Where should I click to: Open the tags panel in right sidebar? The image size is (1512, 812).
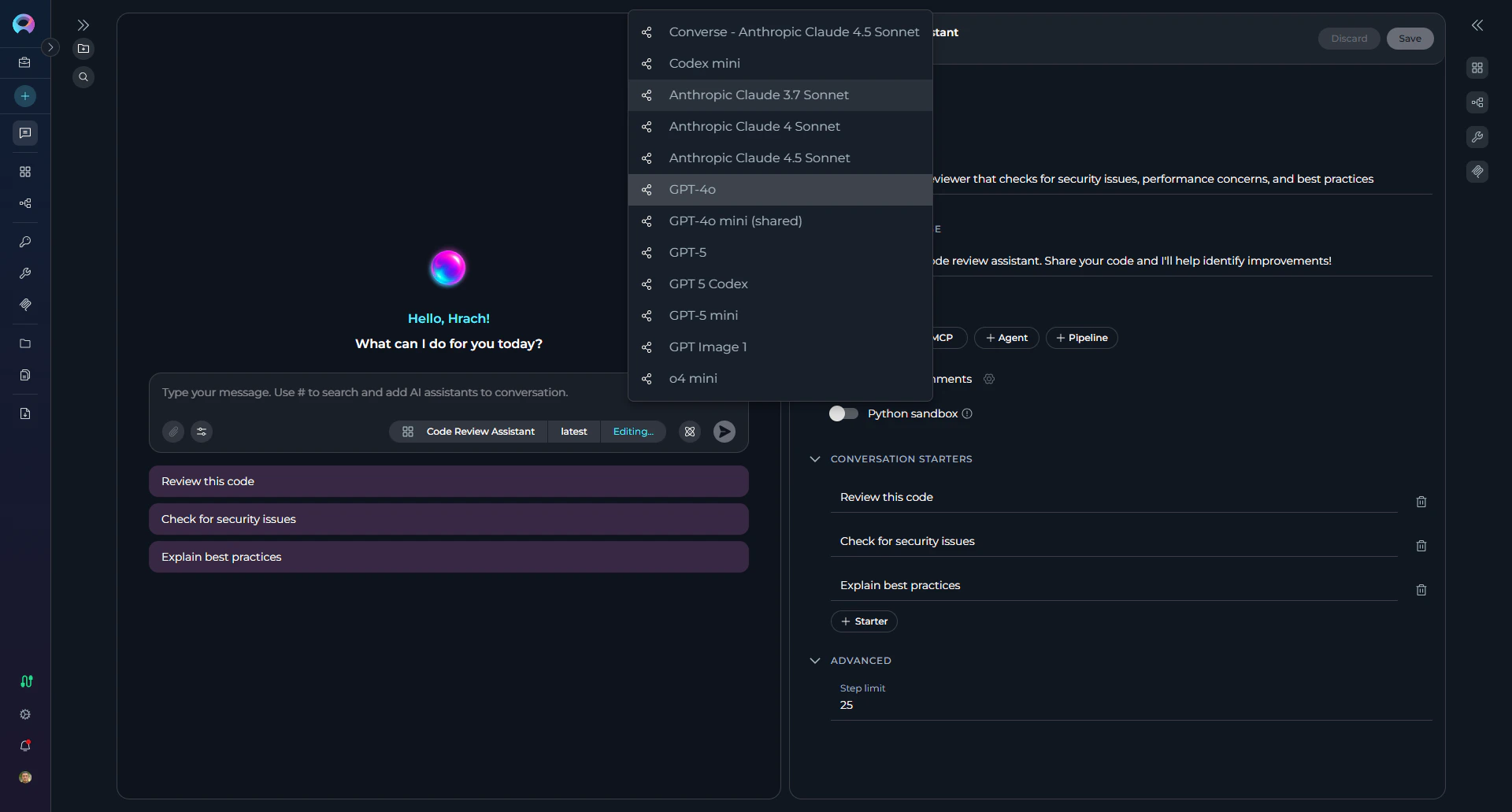tap(1477, 172)
